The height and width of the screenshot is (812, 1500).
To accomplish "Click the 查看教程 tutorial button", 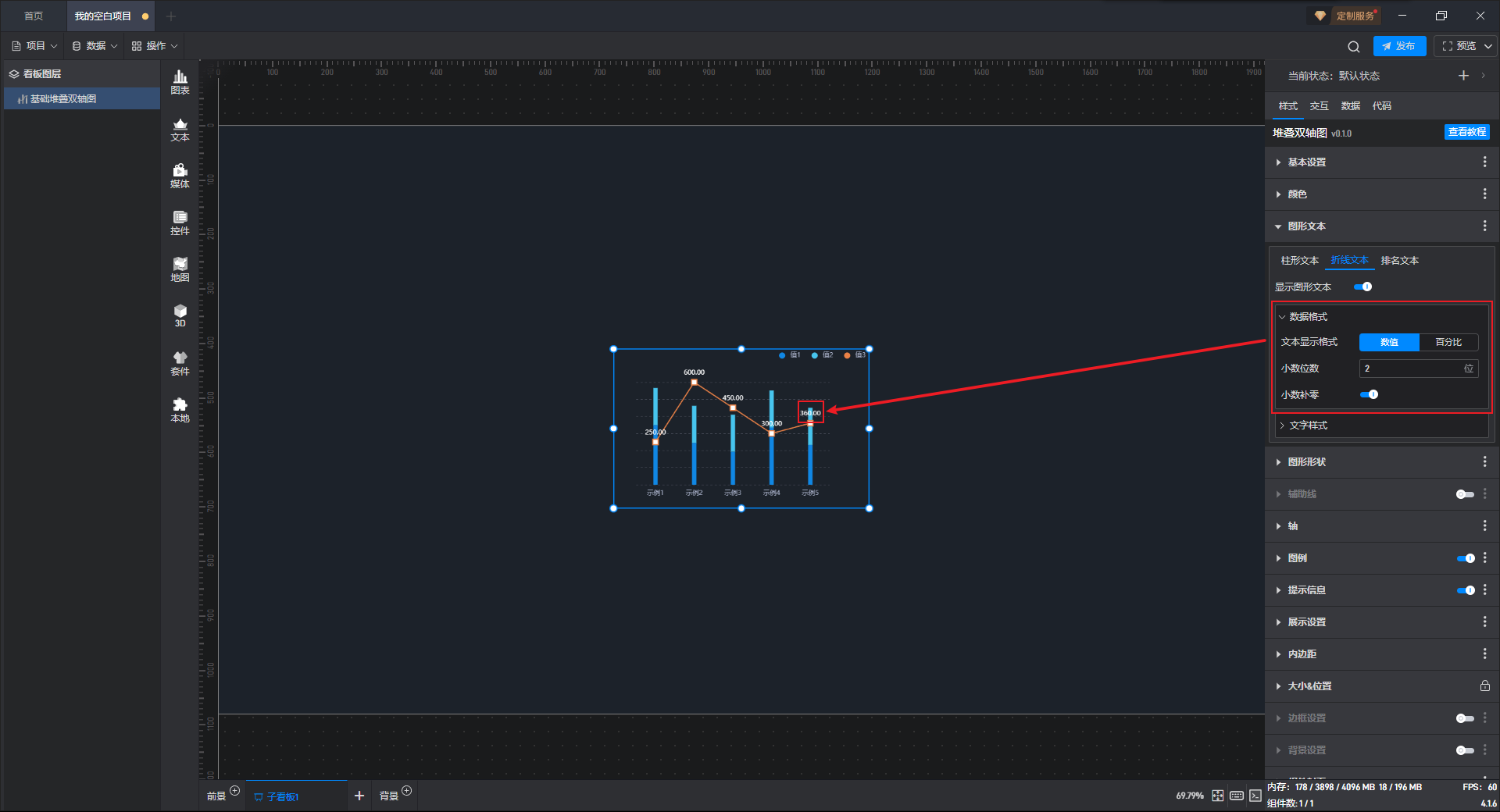I will [1466, 132].
